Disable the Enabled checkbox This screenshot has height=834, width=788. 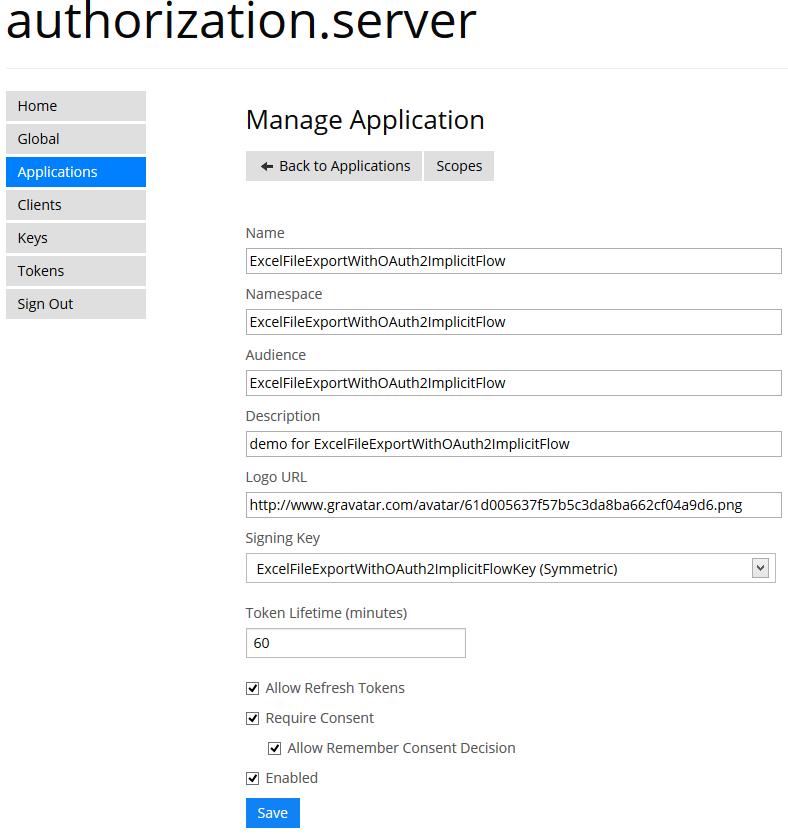[253, 778]
